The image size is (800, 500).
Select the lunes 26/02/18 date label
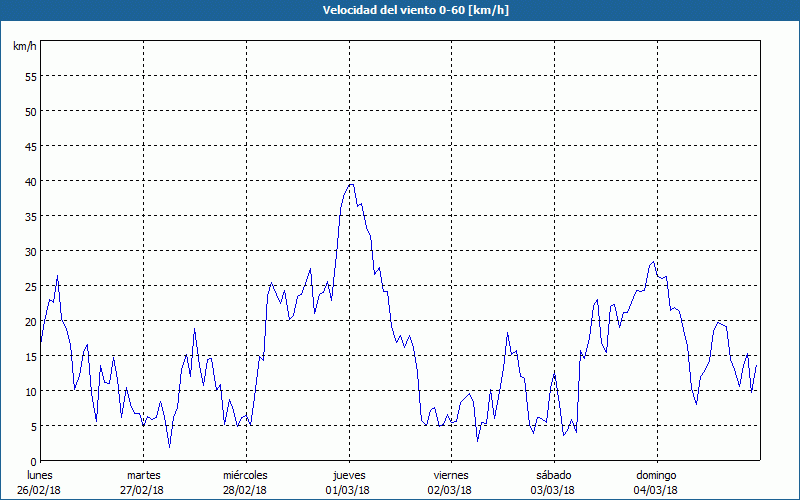click(x=40, y=482)
